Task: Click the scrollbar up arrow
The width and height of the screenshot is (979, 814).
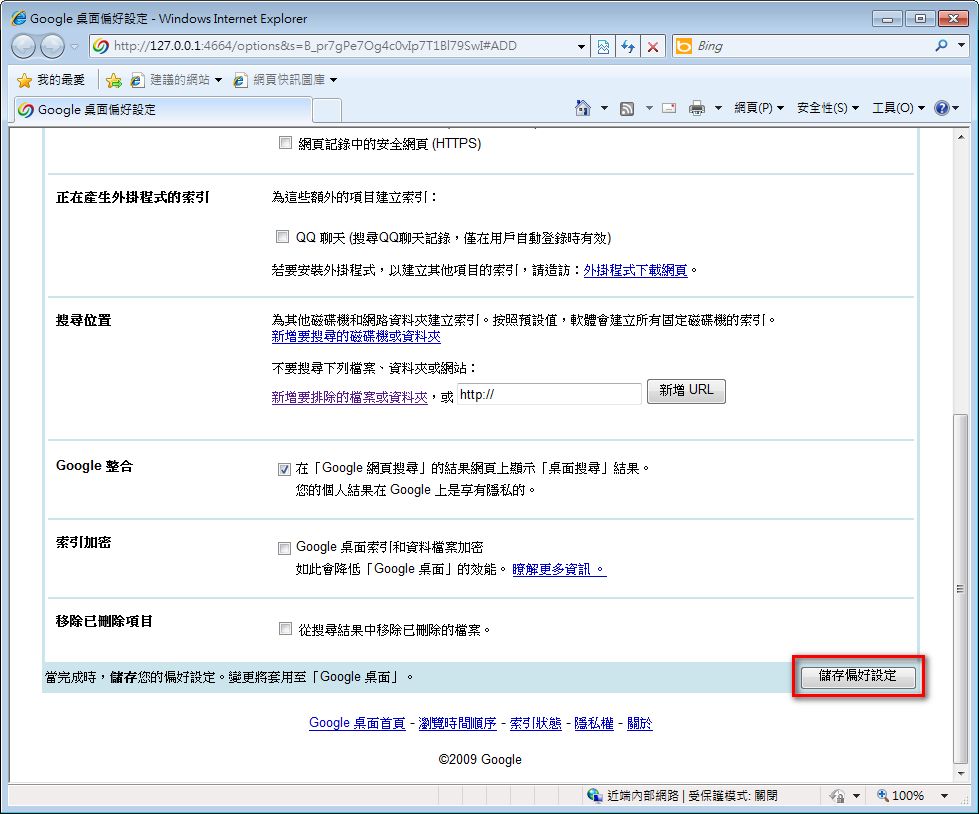Action: pyautogui.click(x=960, y=136)
